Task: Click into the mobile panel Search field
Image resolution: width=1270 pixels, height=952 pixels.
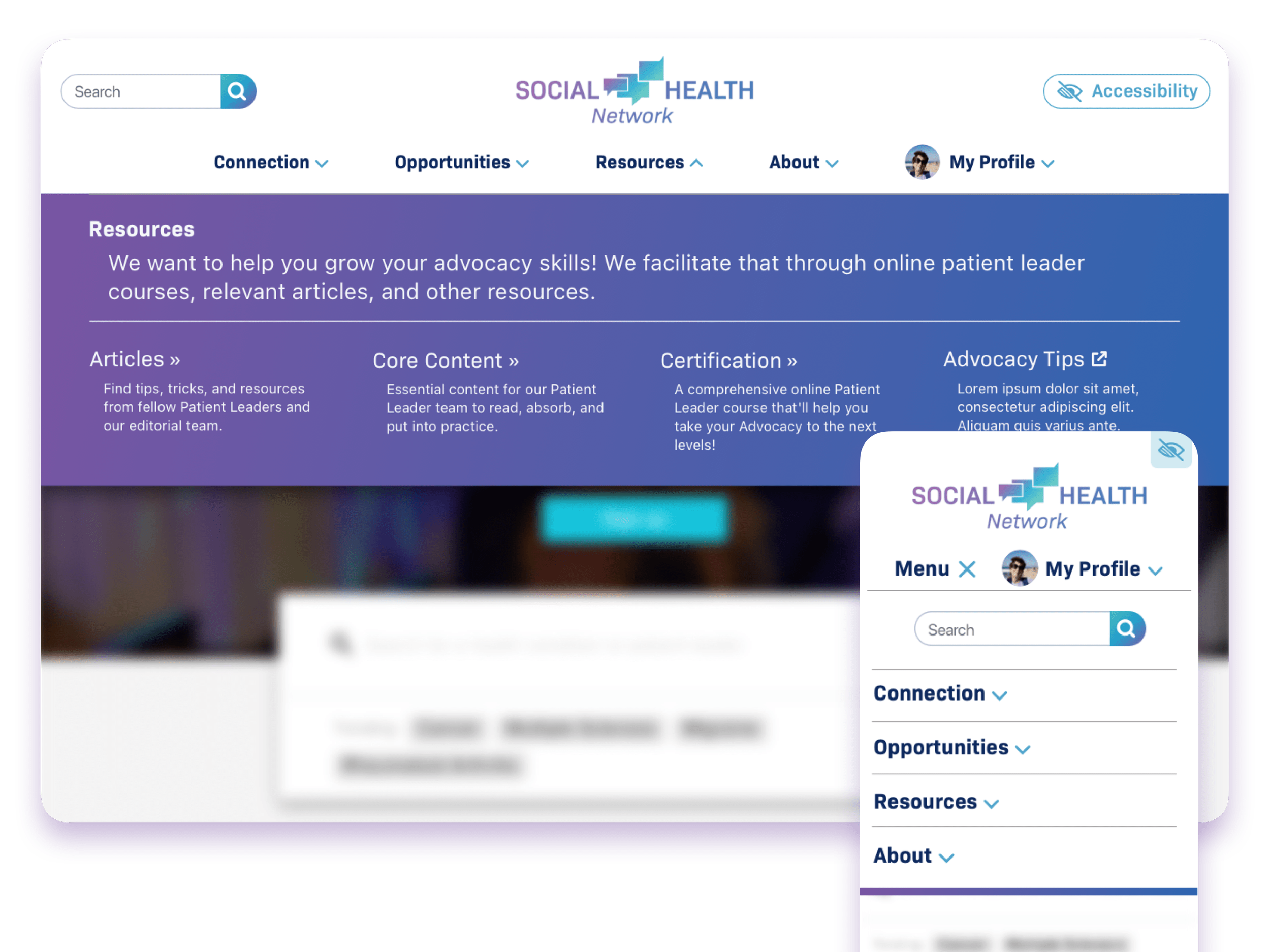Action: coord(1012,629)
